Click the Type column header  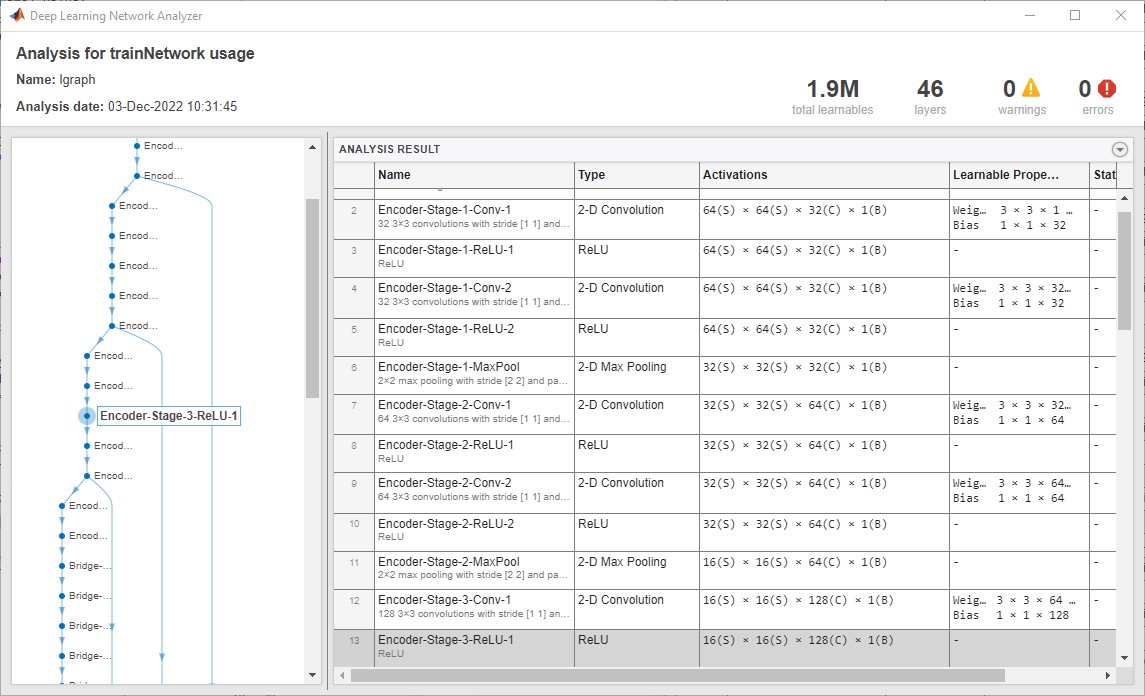(636, 175)
